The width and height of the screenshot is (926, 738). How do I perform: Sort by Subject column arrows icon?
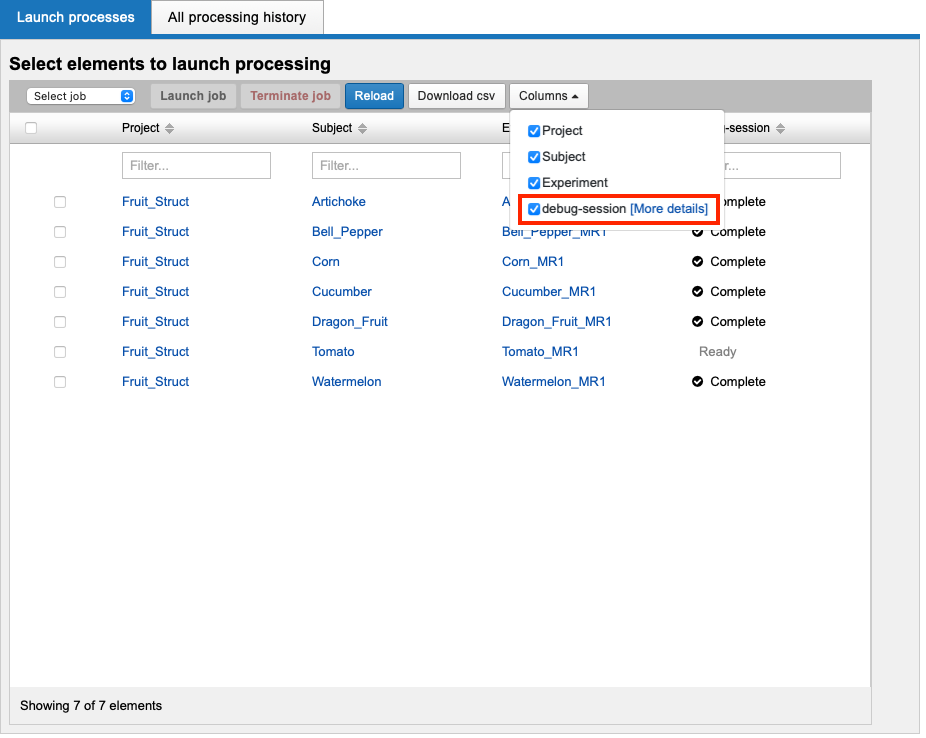point(362,129)
